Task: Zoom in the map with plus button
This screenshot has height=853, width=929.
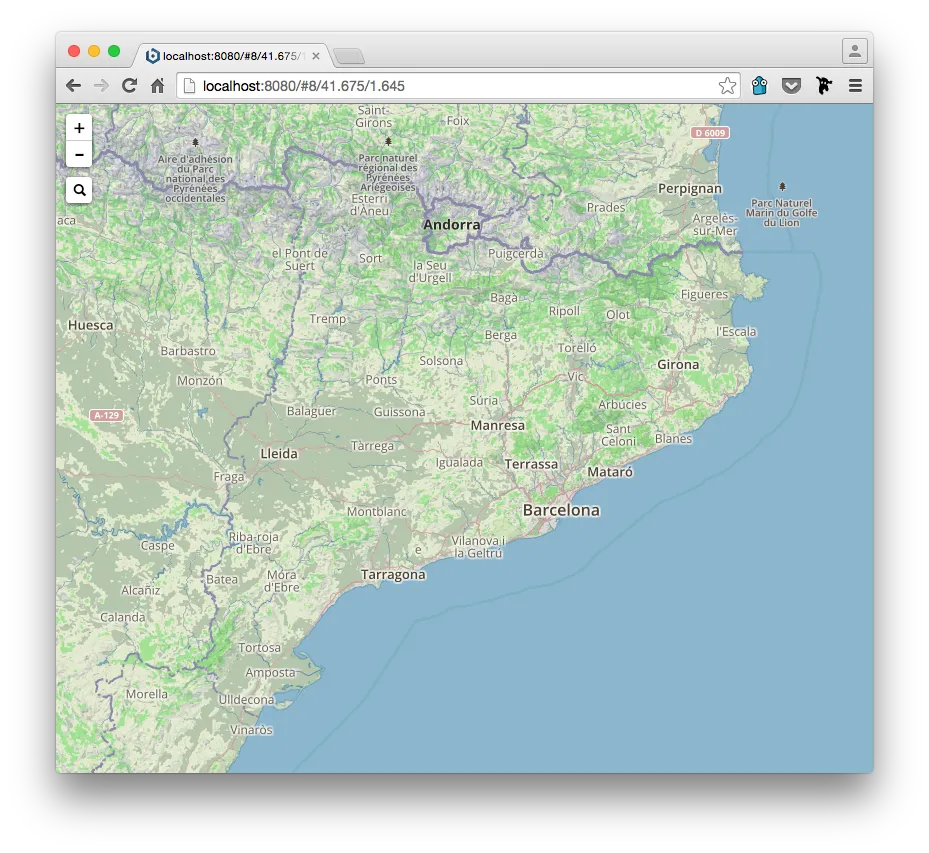Action: coord(79,128)
